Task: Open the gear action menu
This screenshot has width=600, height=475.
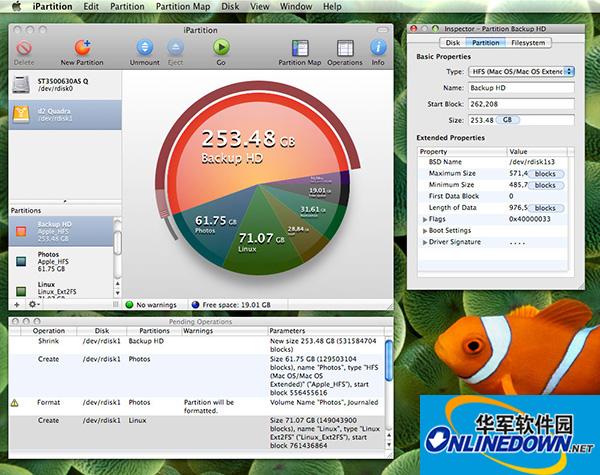Action: coord(35,303)
